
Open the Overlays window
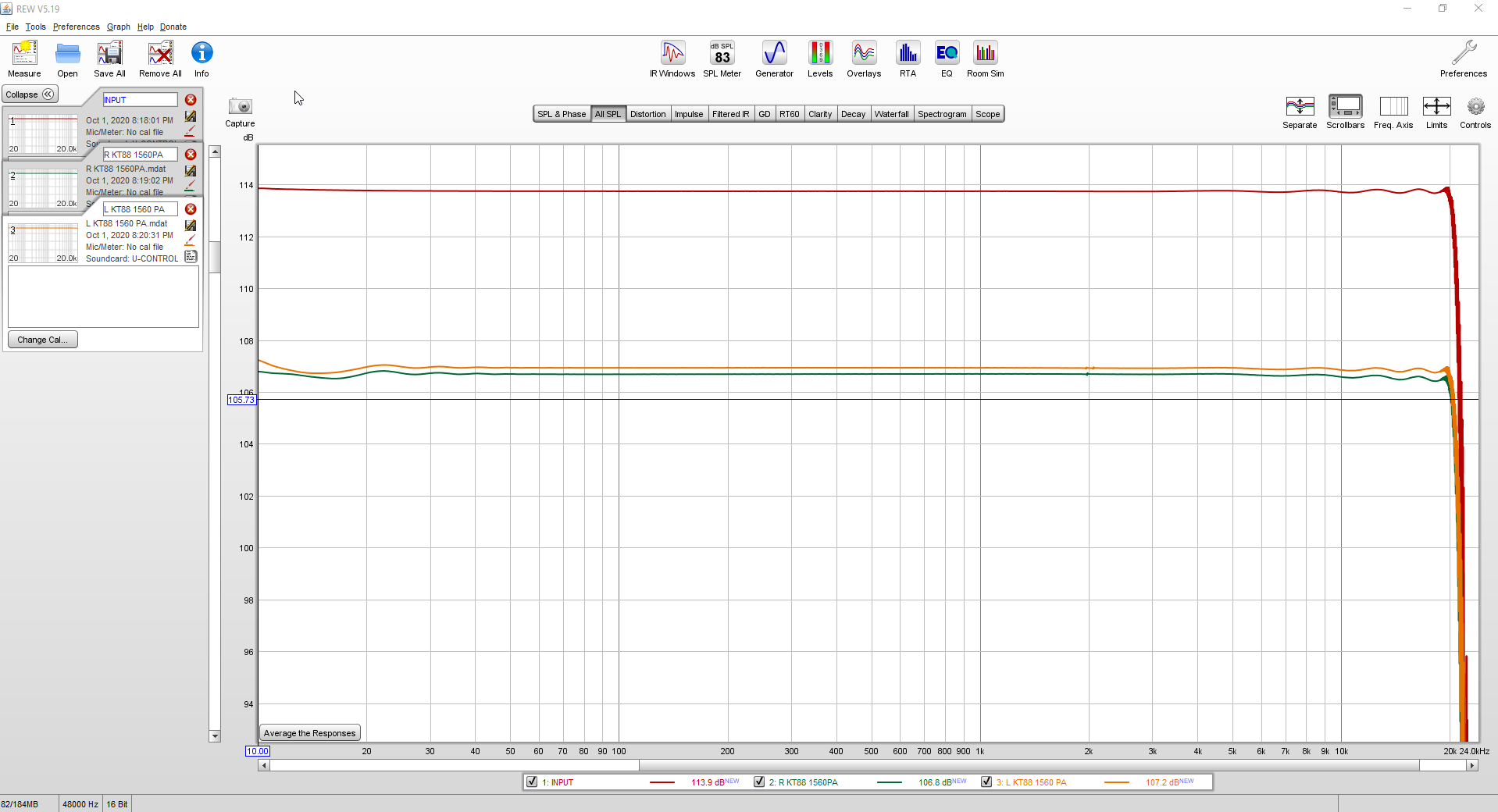tap(864, 59)
